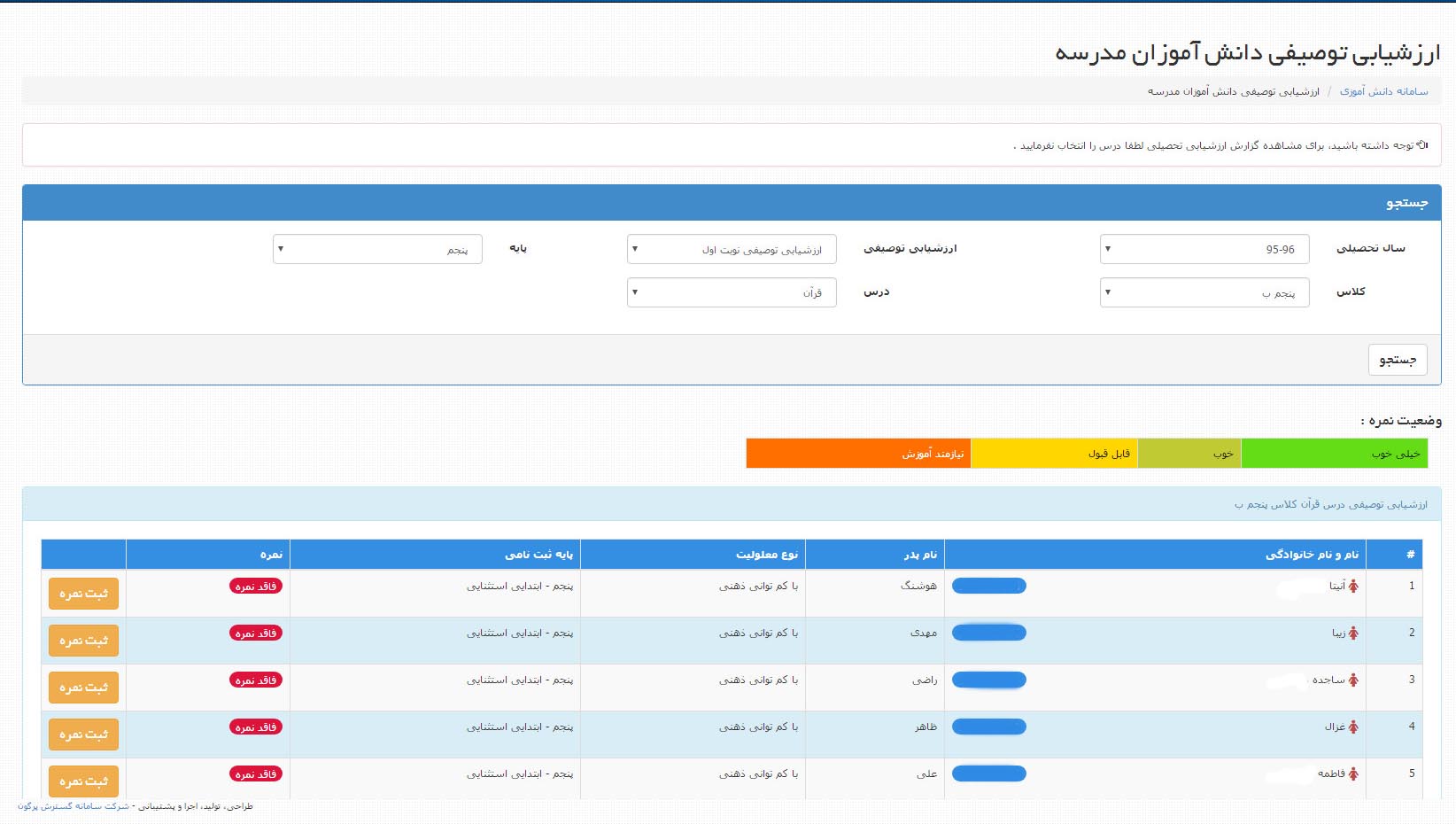
Task: Click the فاقد نمره badge in row 4
Action: coord(256,727)
